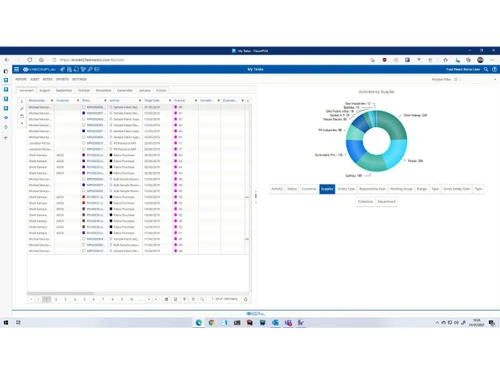The image size is (500, 375).
Task: Click the search magnifier in the blue header
Action: [486, 69]
